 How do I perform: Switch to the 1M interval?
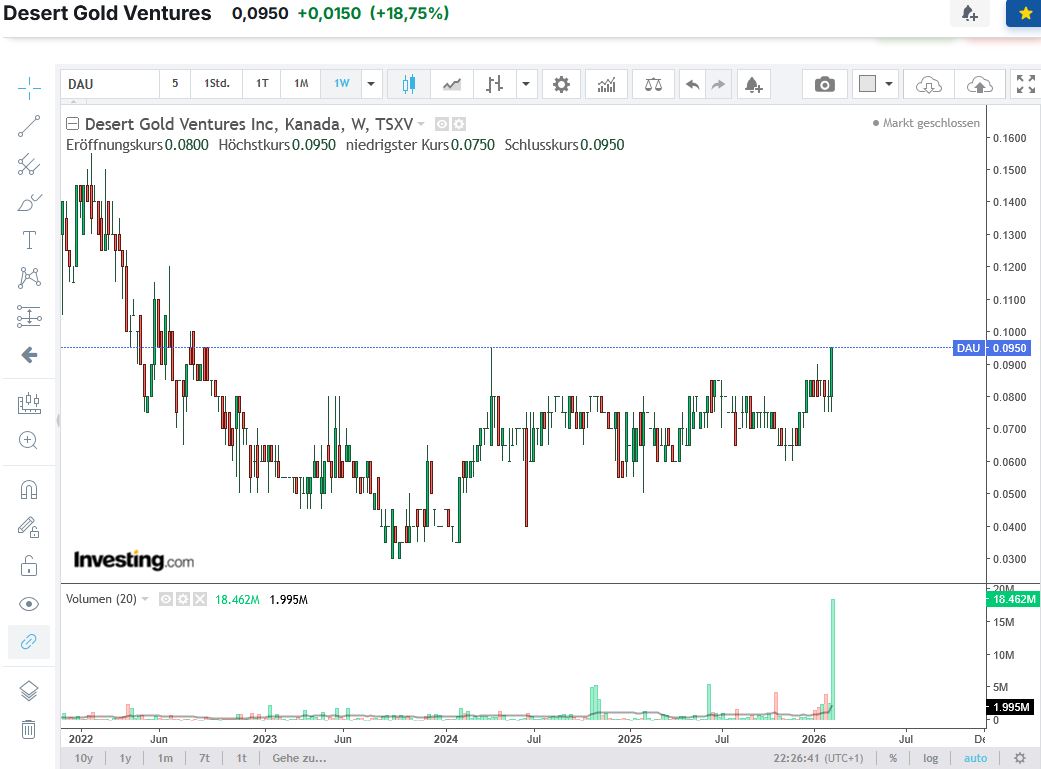300,84
